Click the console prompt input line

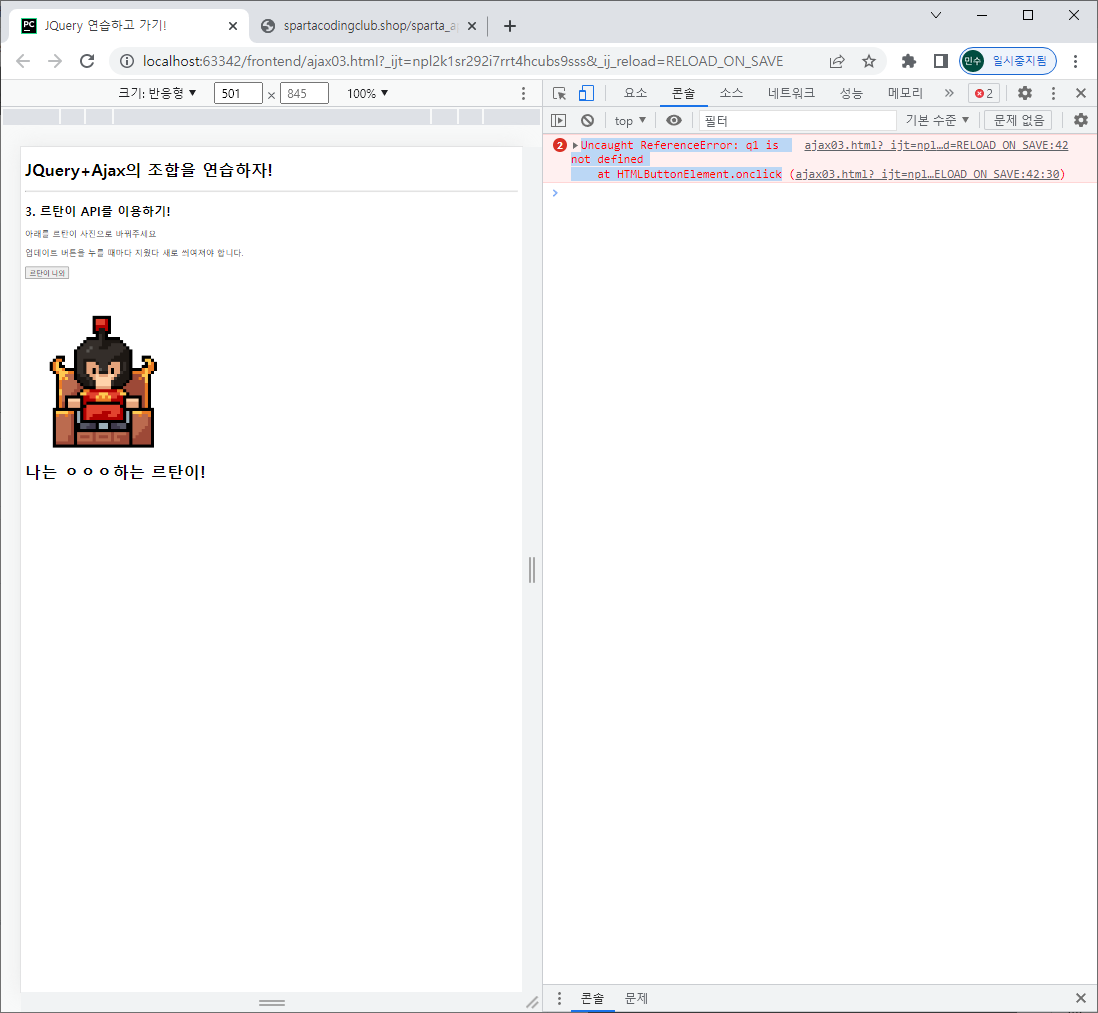pos(819,193)
